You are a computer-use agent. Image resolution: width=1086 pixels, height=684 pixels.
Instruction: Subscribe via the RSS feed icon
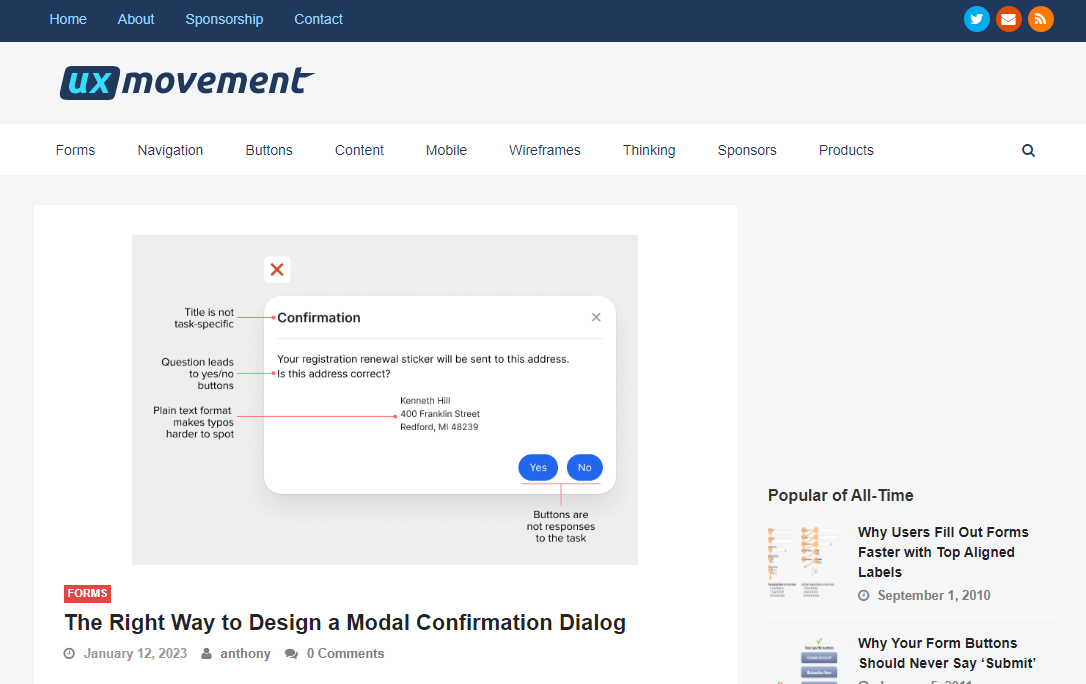[x=1041, y=18]
